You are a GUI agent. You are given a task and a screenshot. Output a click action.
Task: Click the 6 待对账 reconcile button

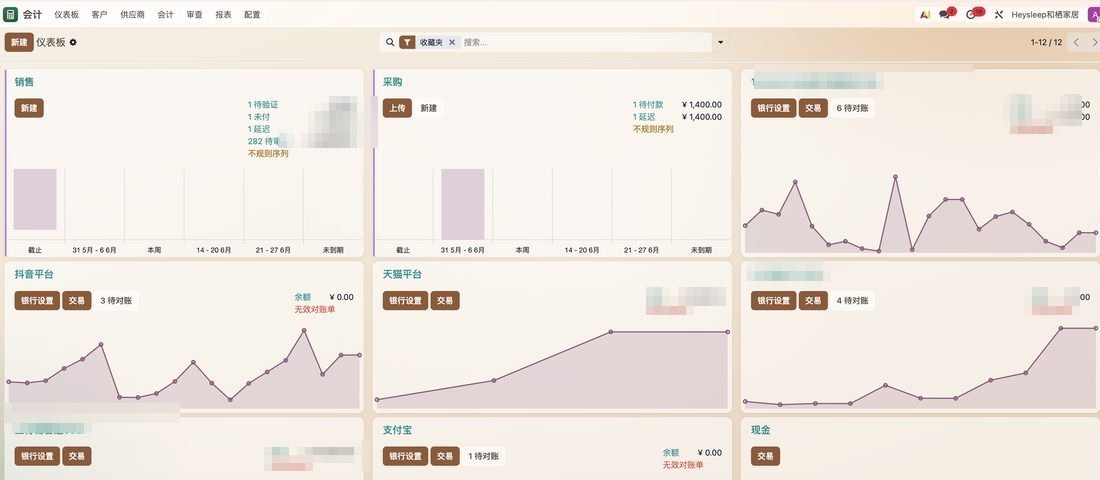tap(852, 108)
